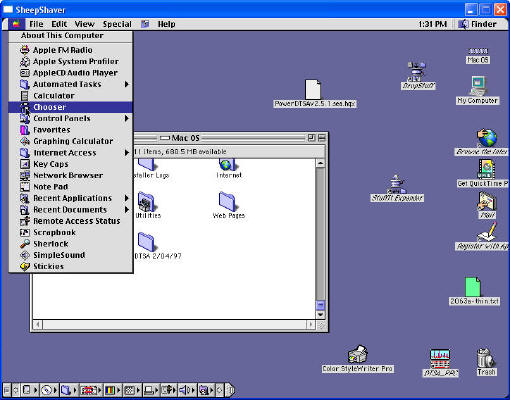Launch Graphing Calculator
The width and height of the screenshot is (510, 400).
[x=71, y=141]
